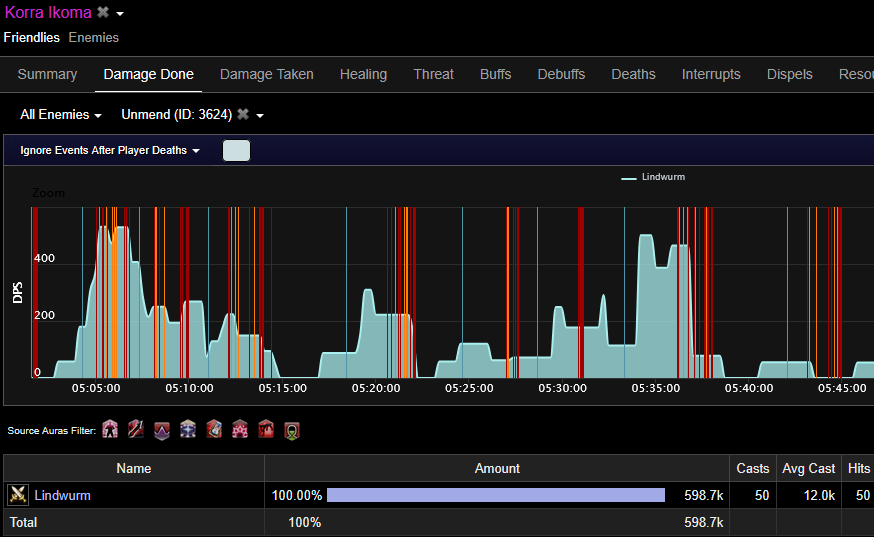Screen dimensions: 874x537
Task: Open the Healing tab
Action: tap(363, 74)
